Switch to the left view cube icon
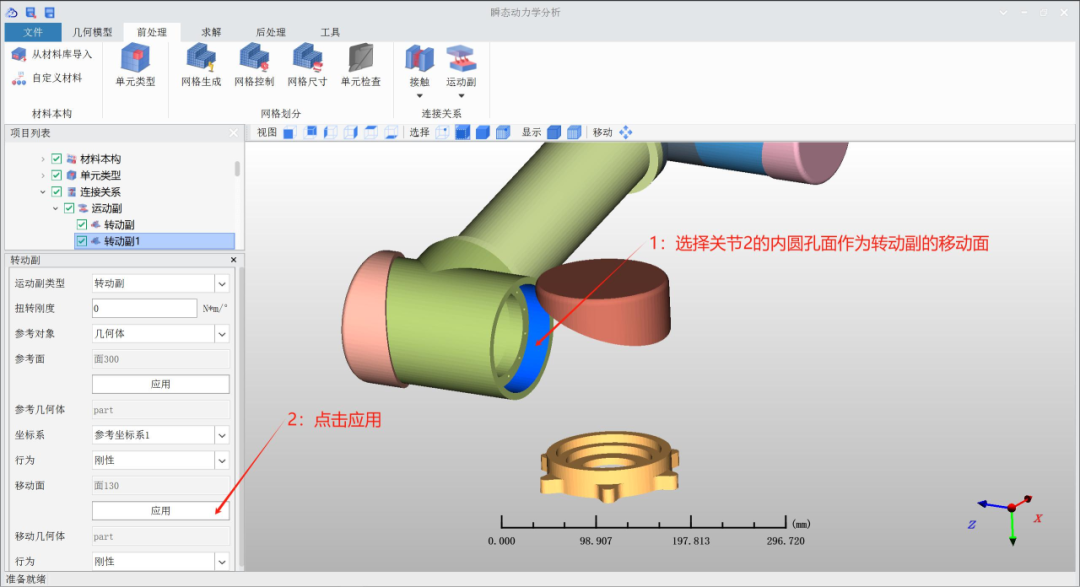Screen dimensions: 1080x587 click(331, 132)
